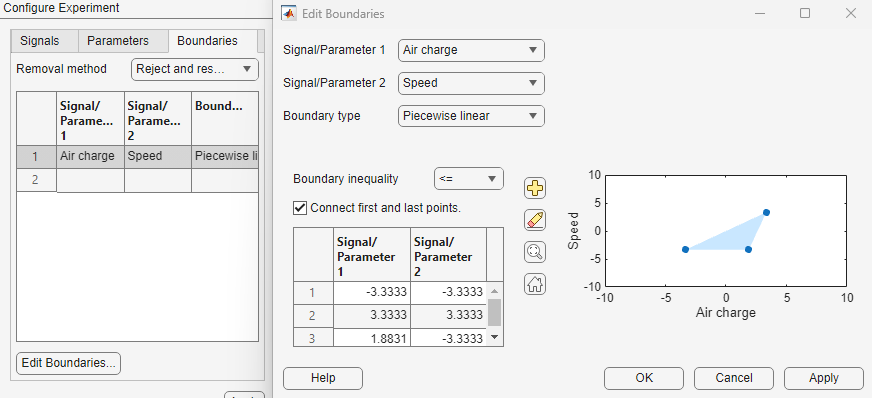Toggle Connect first and last points checkbox

300,208
